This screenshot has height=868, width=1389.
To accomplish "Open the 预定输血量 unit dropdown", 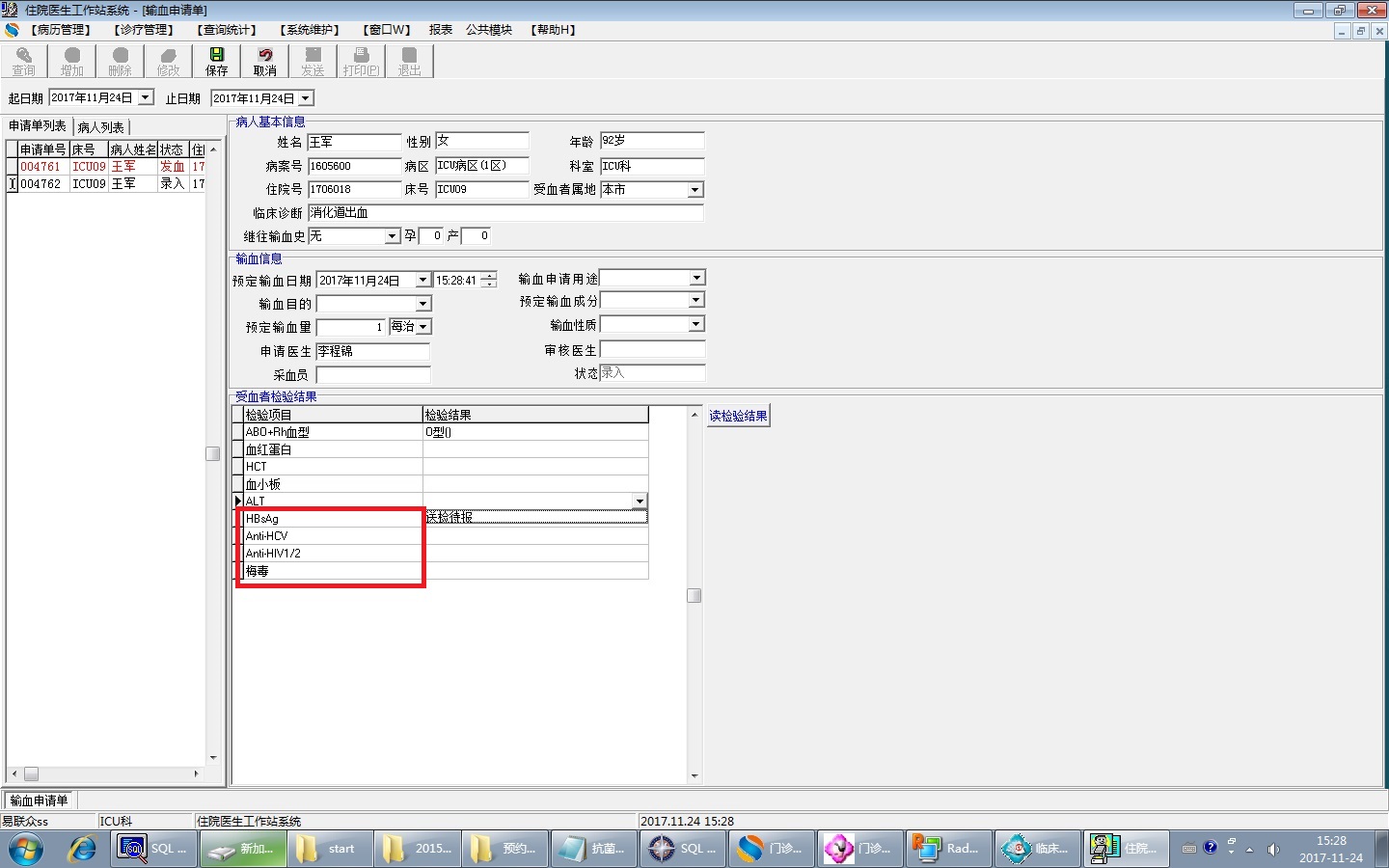I will click(x=422, y=327).
